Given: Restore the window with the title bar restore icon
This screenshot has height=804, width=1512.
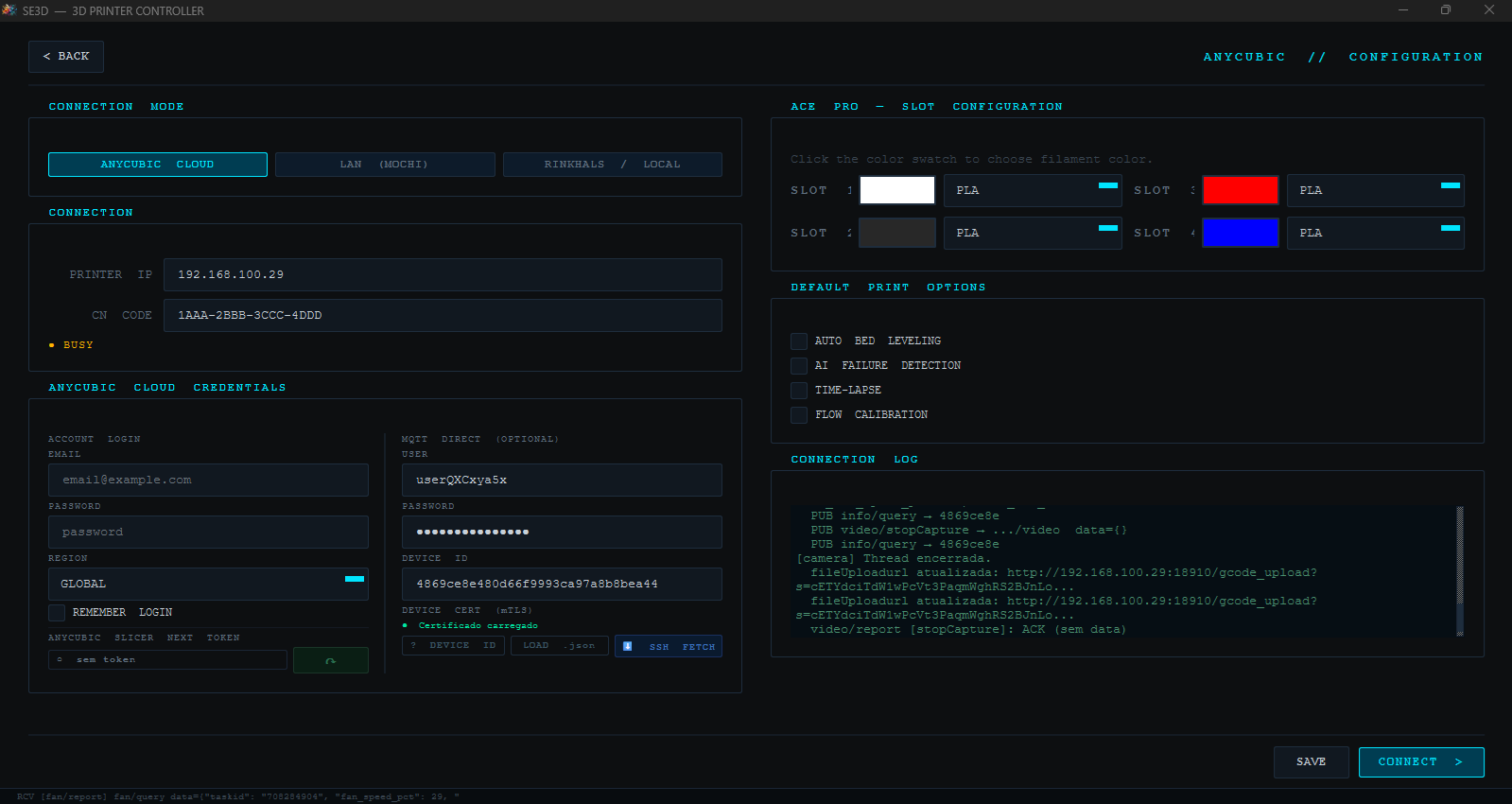Looking at the screenshot, I should coord(1445,10).
